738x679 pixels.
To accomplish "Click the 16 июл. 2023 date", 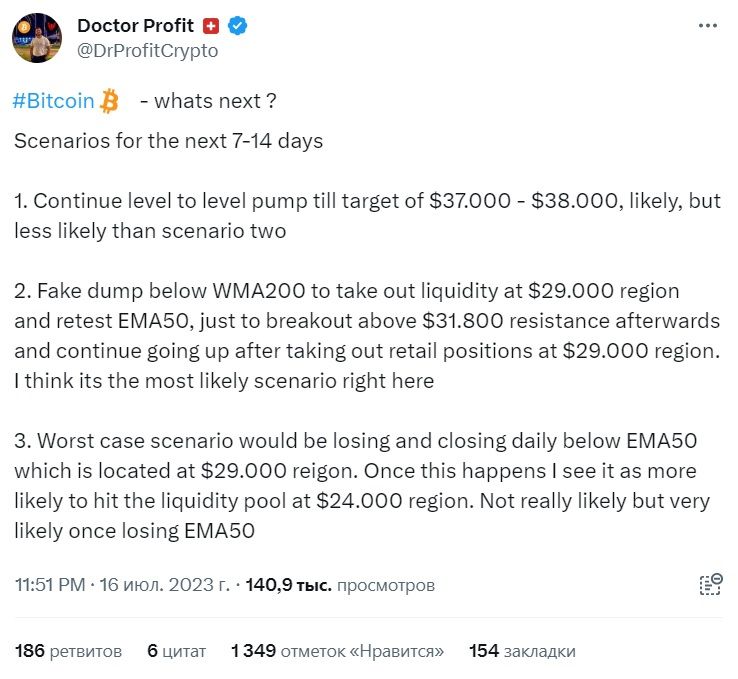I will coord(164,585).
